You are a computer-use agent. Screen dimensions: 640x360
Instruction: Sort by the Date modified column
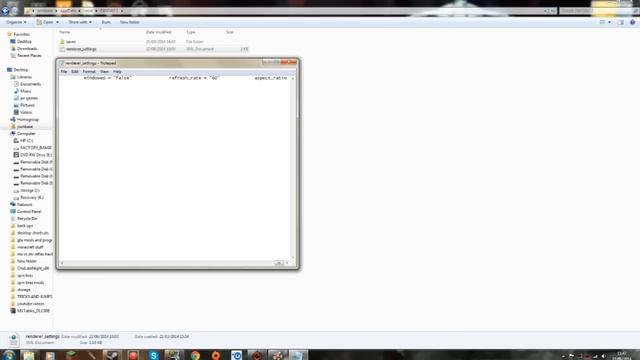[x=159, y=32]
